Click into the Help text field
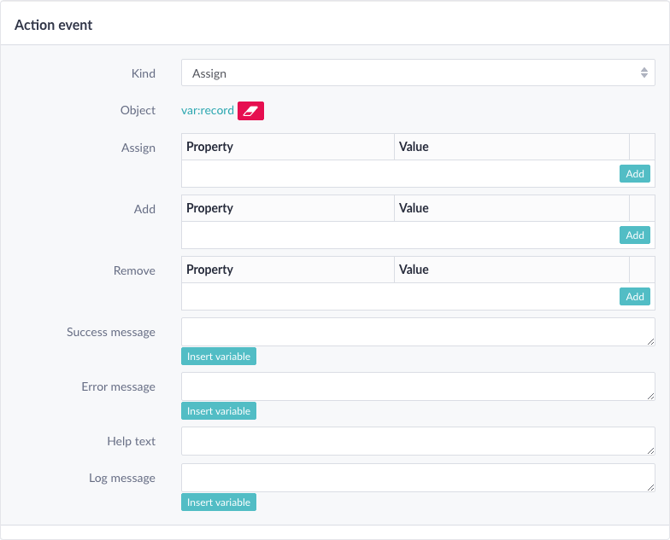Image resolution: width=670 pixels, height=540 pixels. (x=417, y=441)
